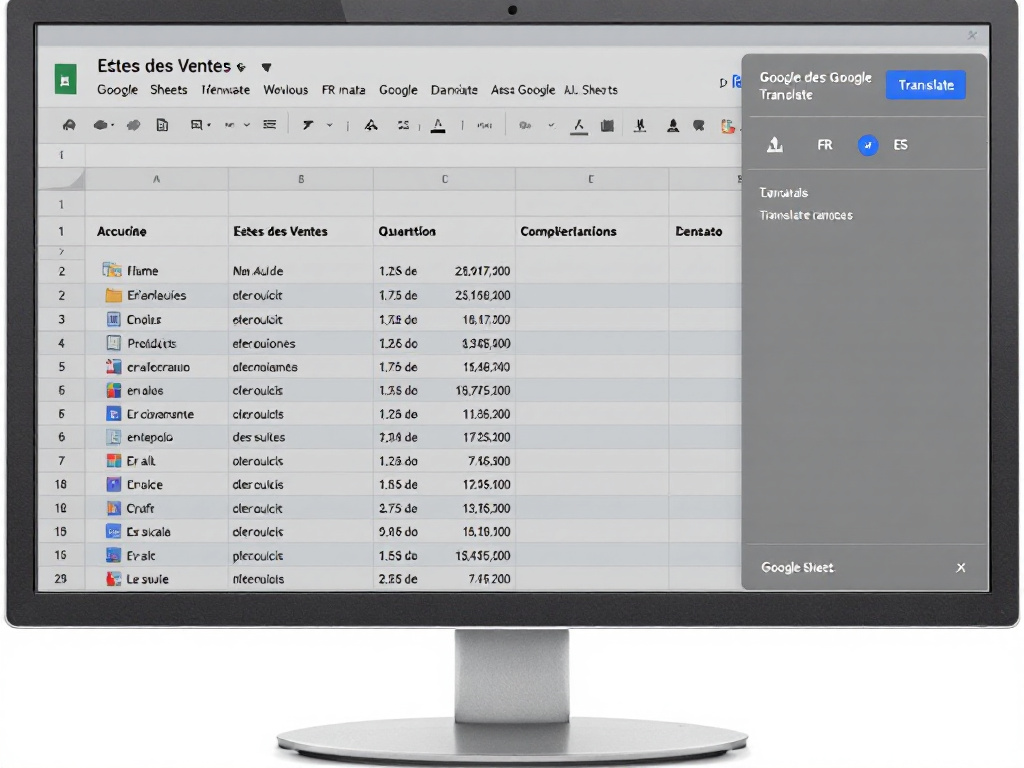The height and width of the screenshot is (768, 1024).
Task: Open the underlined A text color tool
Action: (x=438, y=125)
